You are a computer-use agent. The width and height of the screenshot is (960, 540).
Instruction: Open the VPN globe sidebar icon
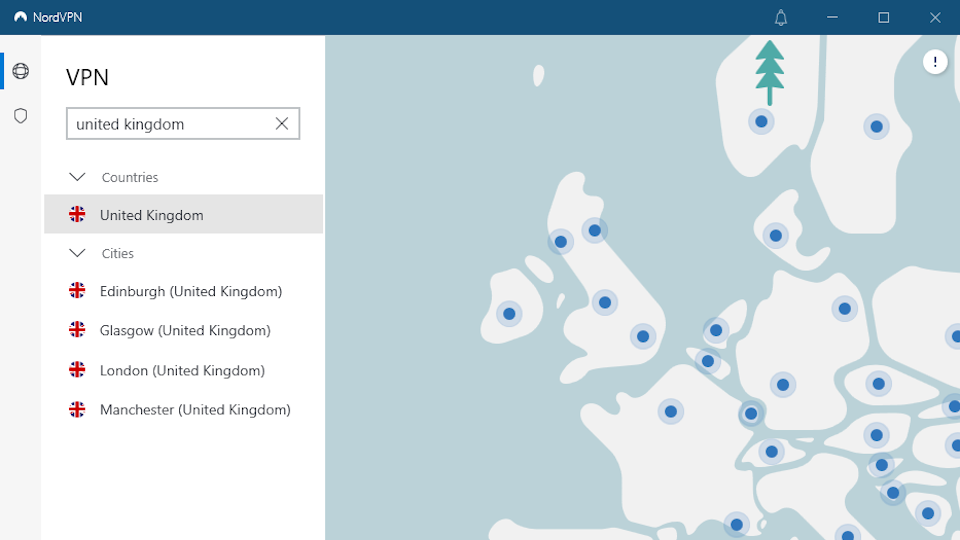point(20,71)
